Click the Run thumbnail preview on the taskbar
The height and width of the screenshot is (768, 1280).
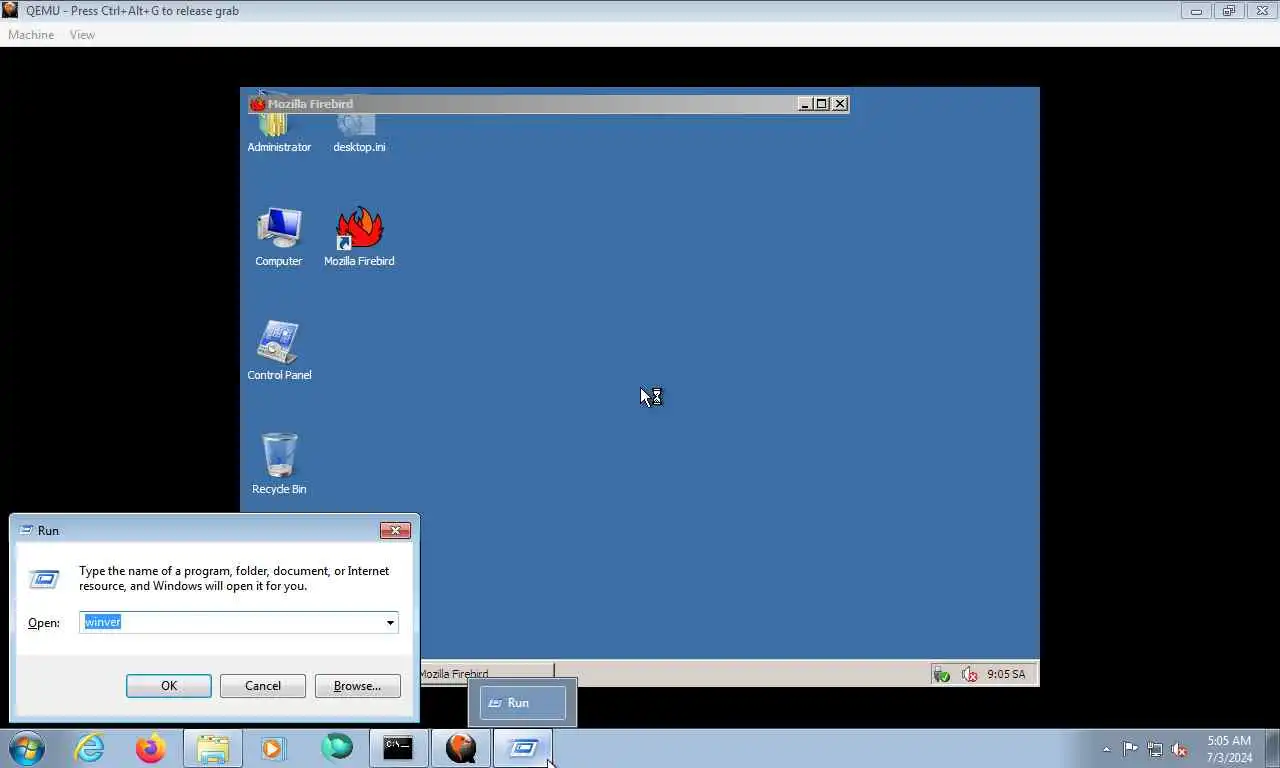click(522, 703)
